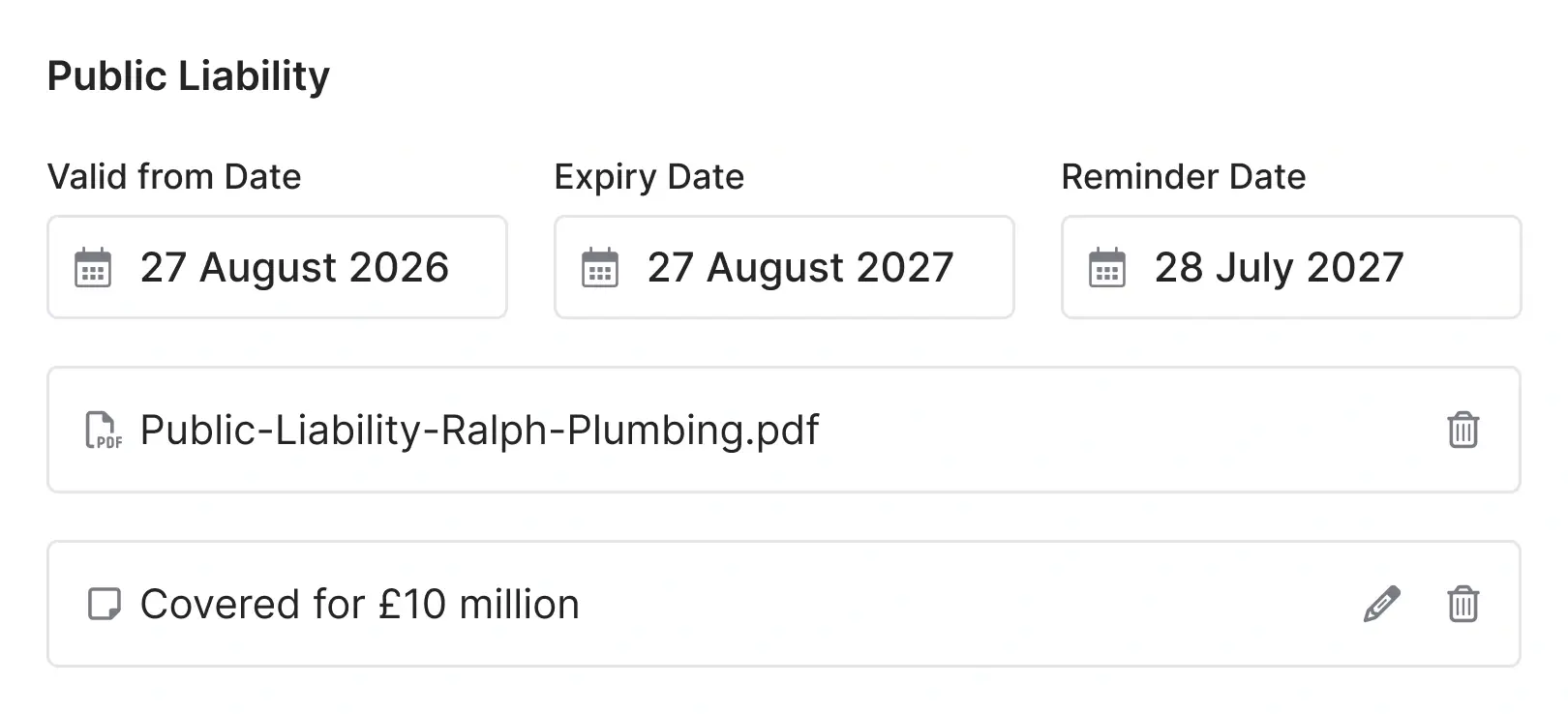The height and width of the screenshot is (714, 1568).
Task: Click the Valid from Date label
Action: [174, 177]
